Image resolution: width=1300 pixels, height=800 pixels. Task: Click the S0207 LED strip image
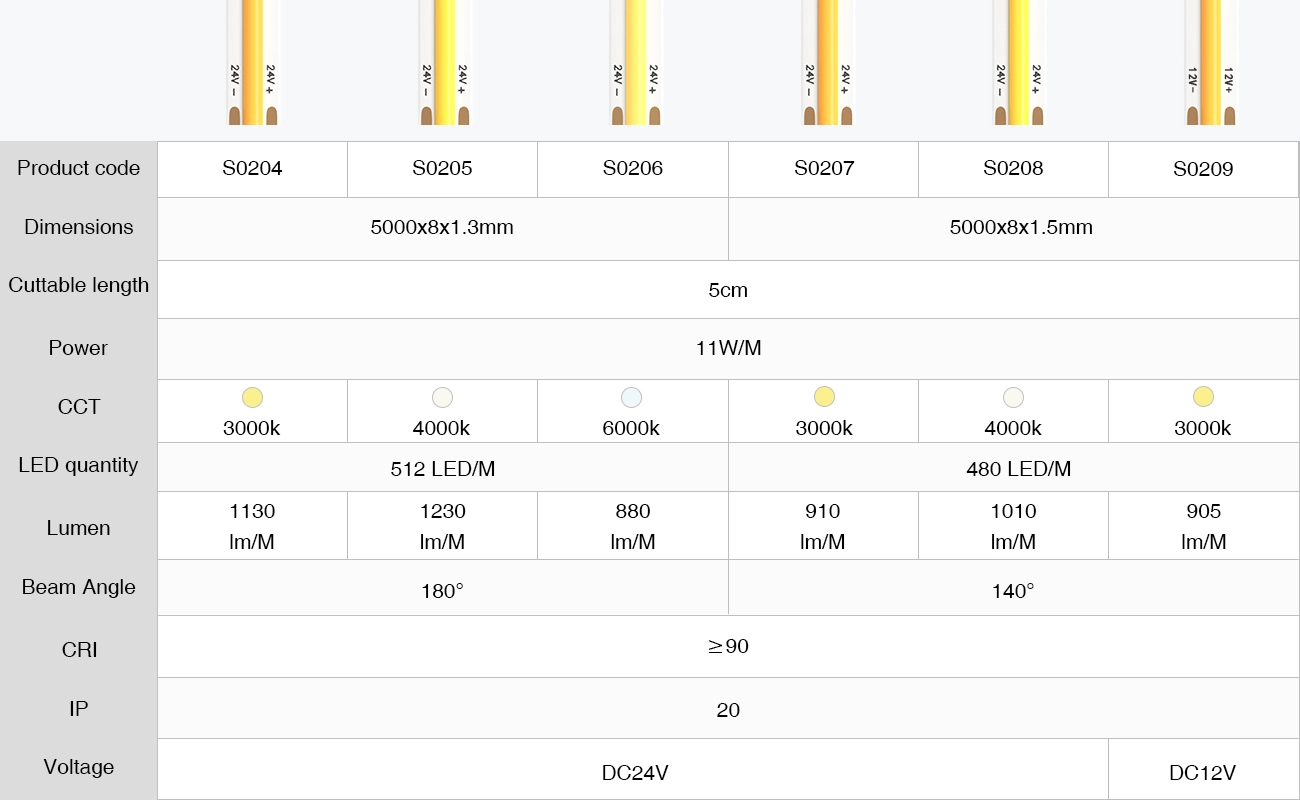pyautogui.click(x=828, y=62)
